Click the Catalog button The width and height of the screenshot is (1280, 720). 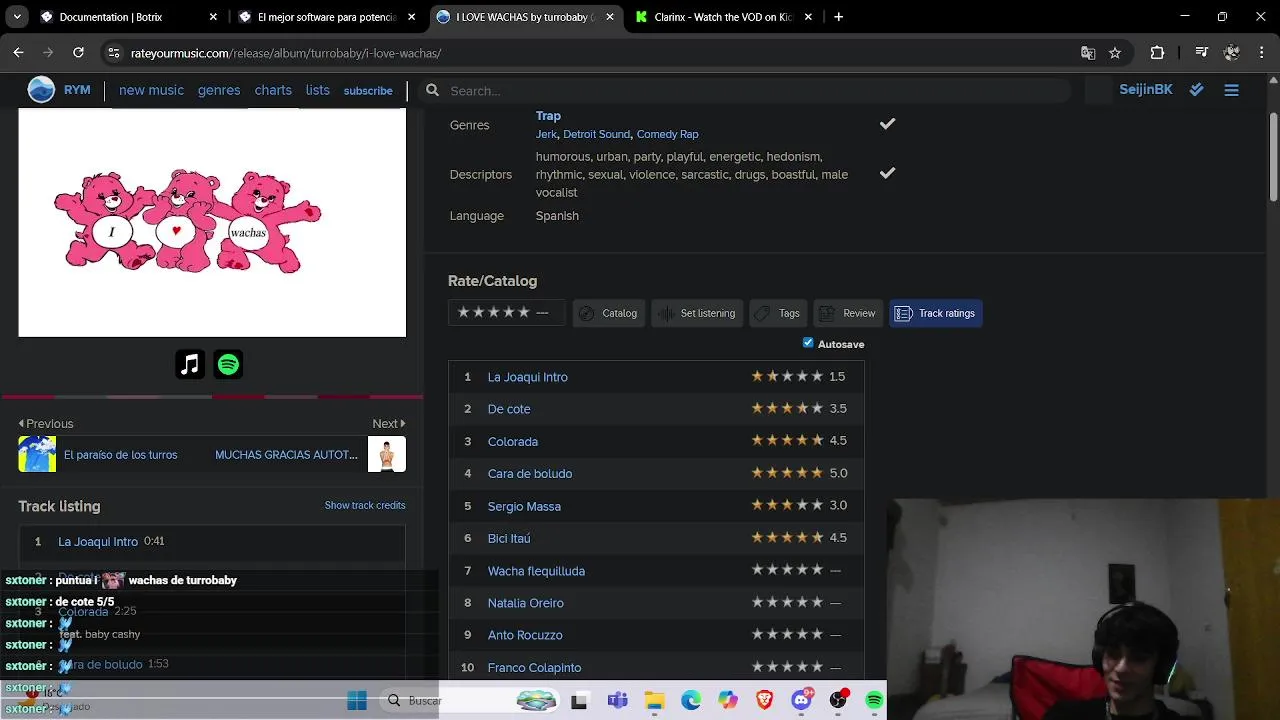click(x=608, y=313)
